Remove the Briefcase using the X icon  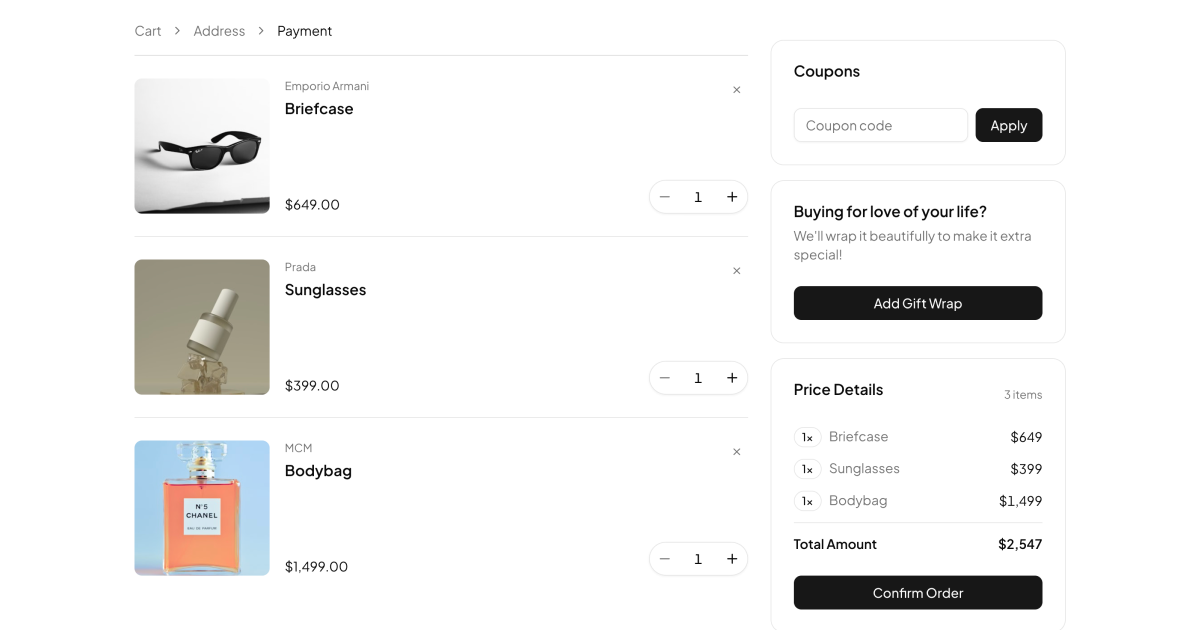point(737,90)
